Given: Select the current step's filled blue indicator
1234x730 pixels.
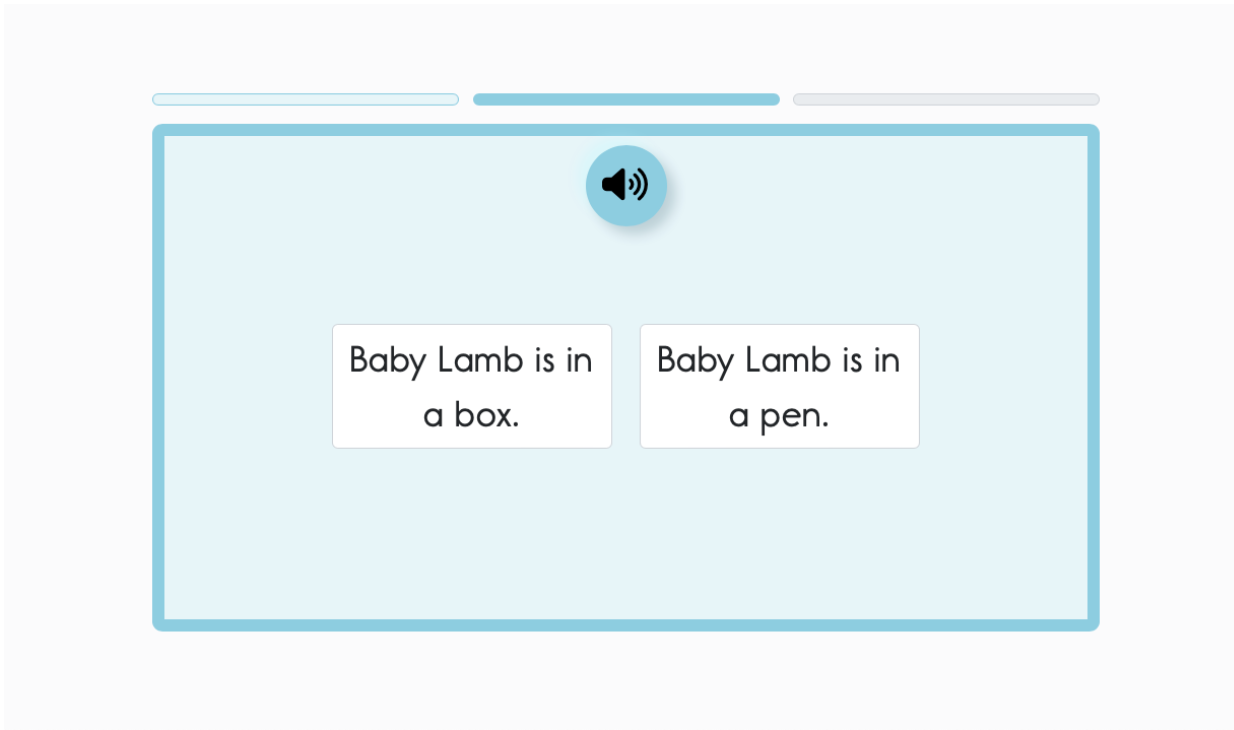Looking at the screenshot, I should (626, 99).
